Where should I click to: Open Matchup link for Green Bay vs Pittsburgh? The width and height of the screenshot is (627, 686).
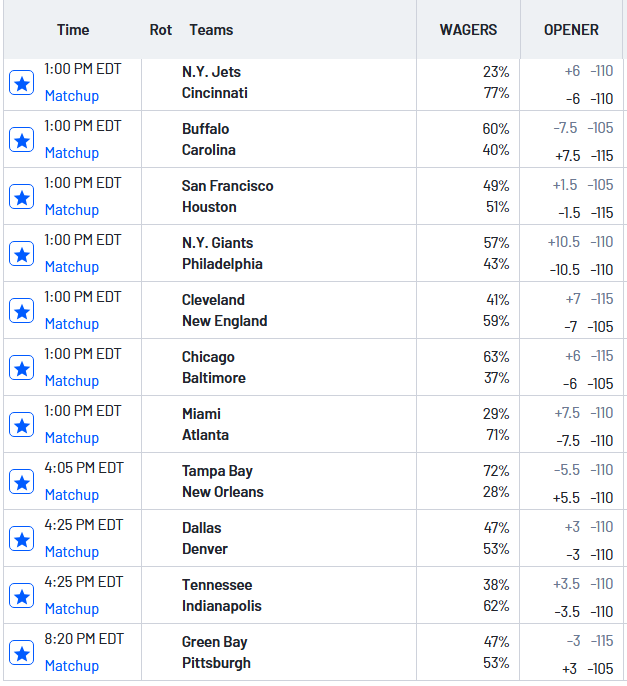coord(72,666)
